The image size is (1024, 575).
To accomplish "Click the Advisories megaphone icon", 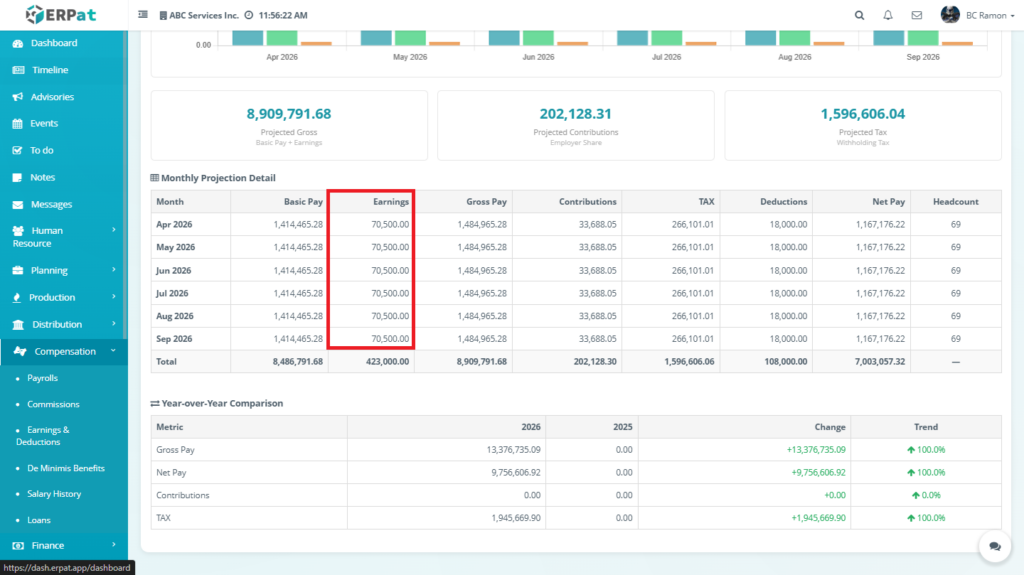I will tap(18, 97).
